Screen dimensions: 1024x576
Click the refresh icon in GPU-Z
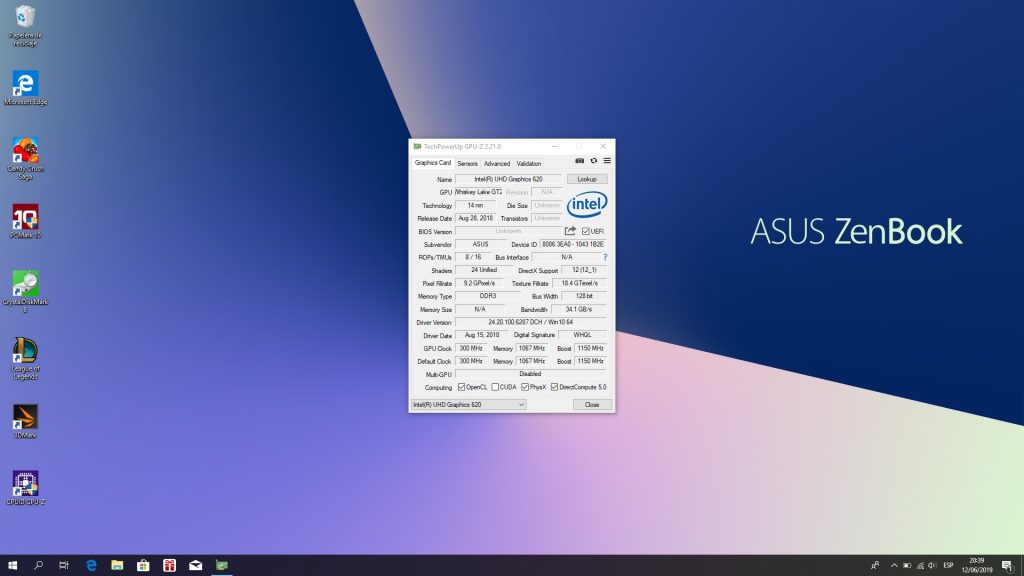594,161
